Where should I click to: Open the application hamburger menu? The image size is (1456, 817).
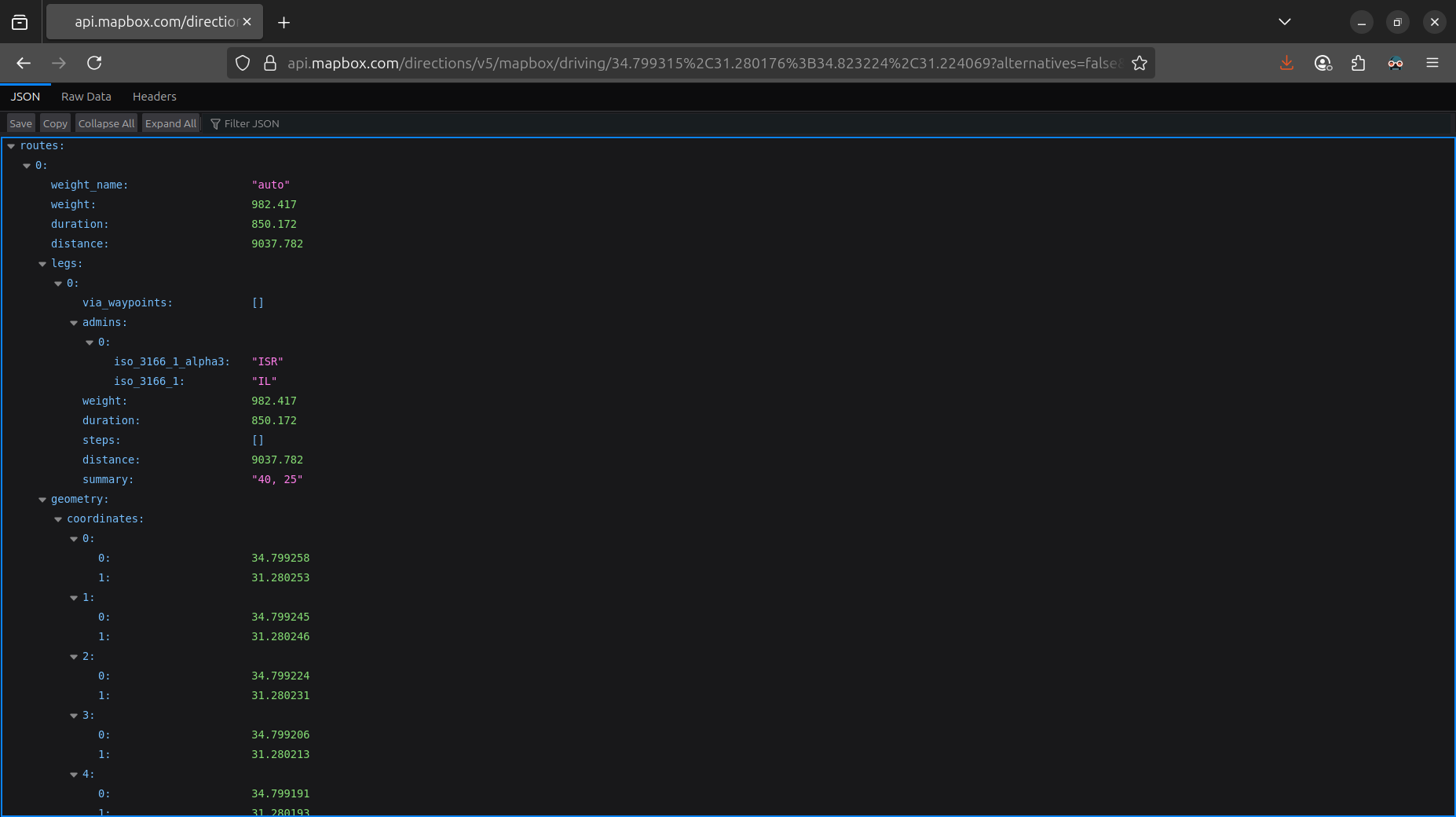1432,63
